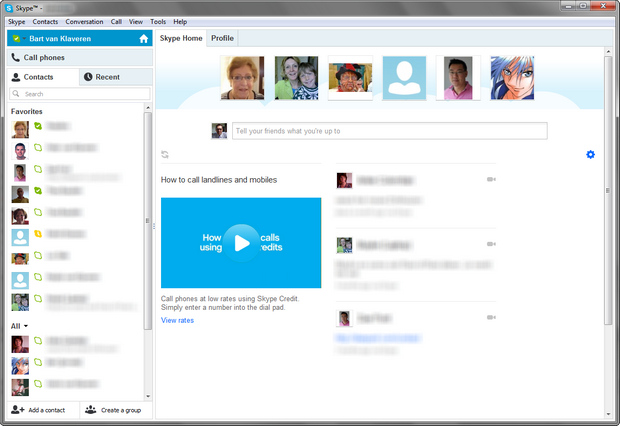Viewport: 620px width, 426px height.
Task: Click the refresh icon above the feed
Action: point(165,154)
